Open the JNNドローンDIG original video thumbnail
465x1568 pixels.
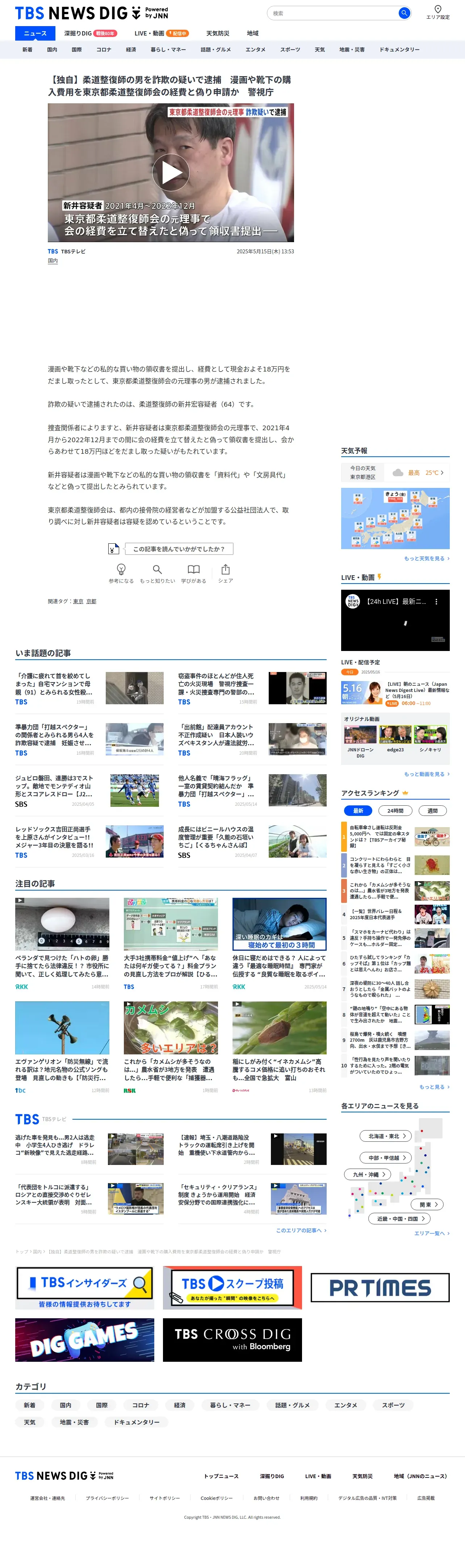coord(360,735)
